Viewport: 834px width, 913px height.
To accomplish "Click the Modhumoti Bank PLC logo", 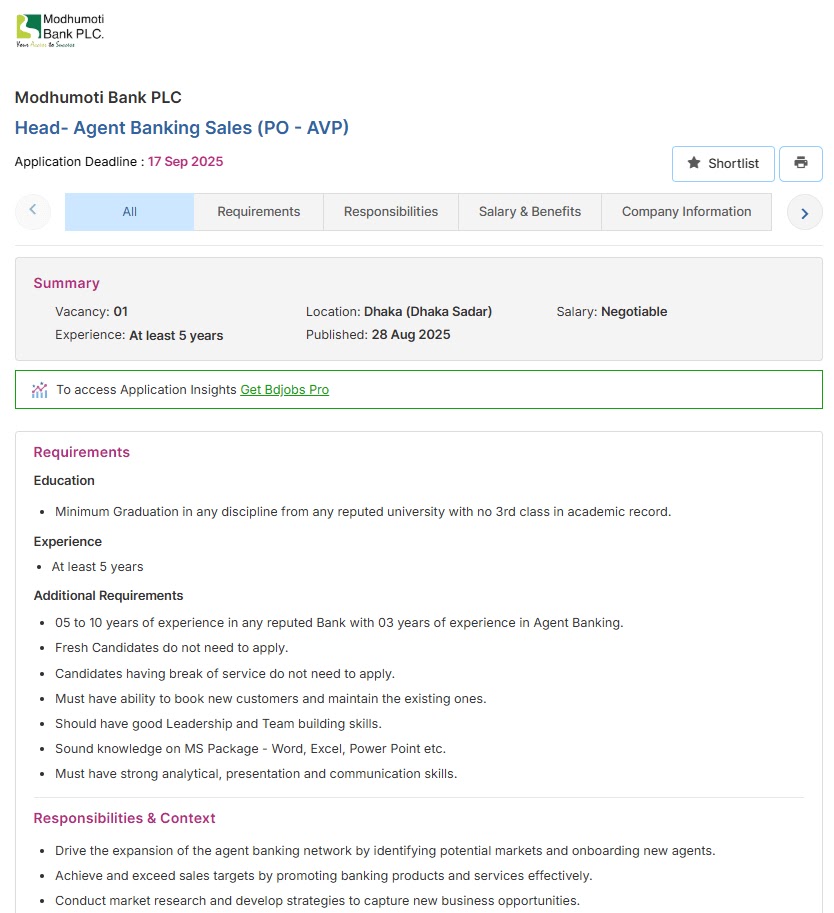I will (x=60, y=31).
